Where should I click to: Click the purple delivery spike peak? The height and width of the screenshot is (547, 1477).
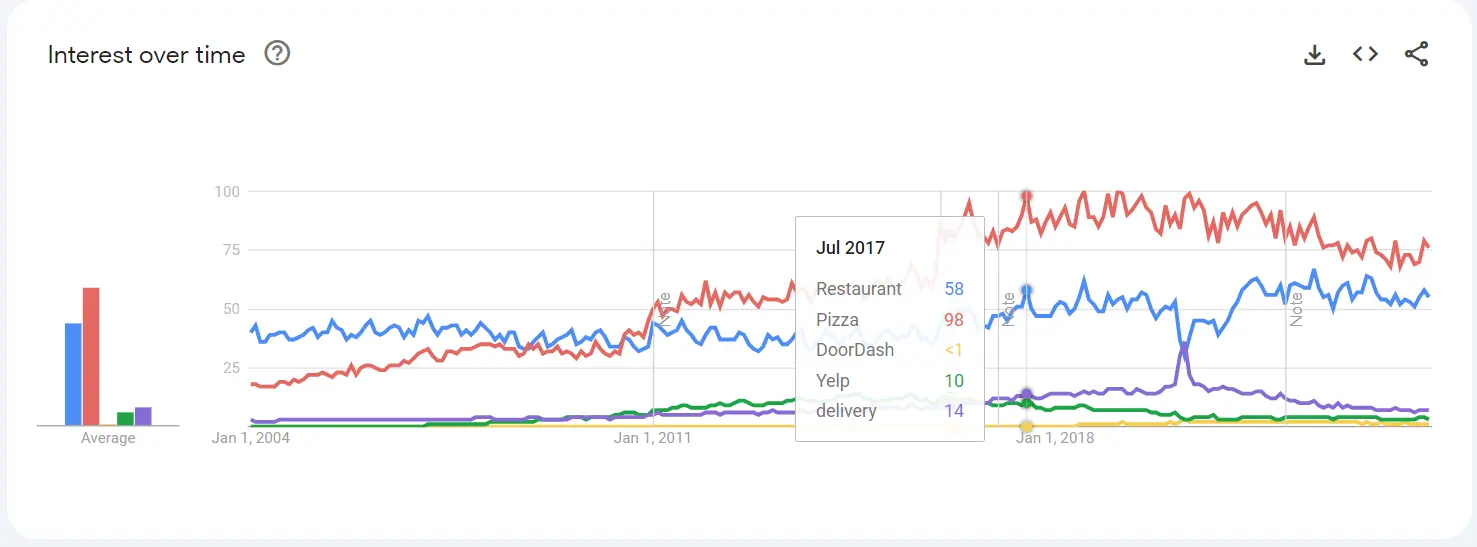tap(1184, 345)
